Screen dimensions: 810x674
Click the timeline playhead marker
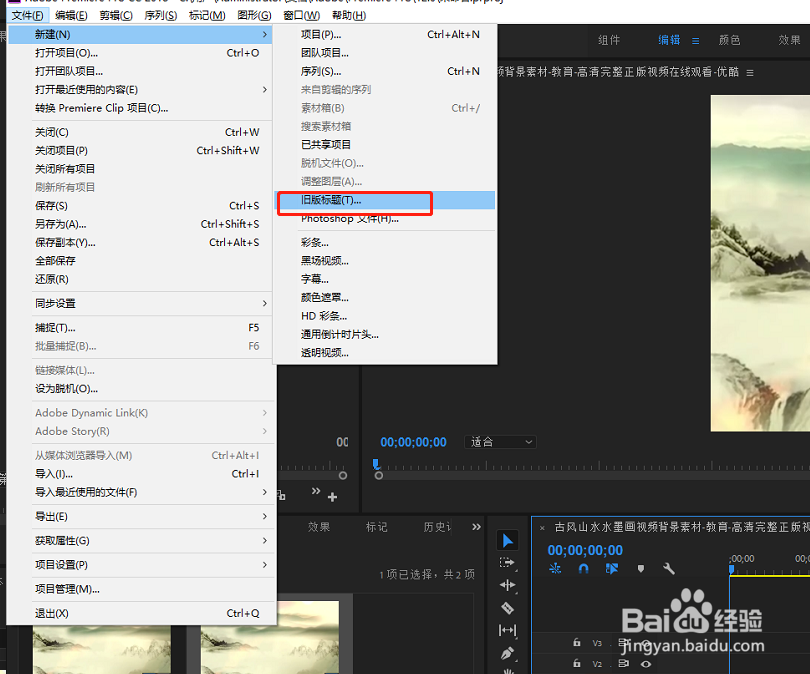click(731, 569)
